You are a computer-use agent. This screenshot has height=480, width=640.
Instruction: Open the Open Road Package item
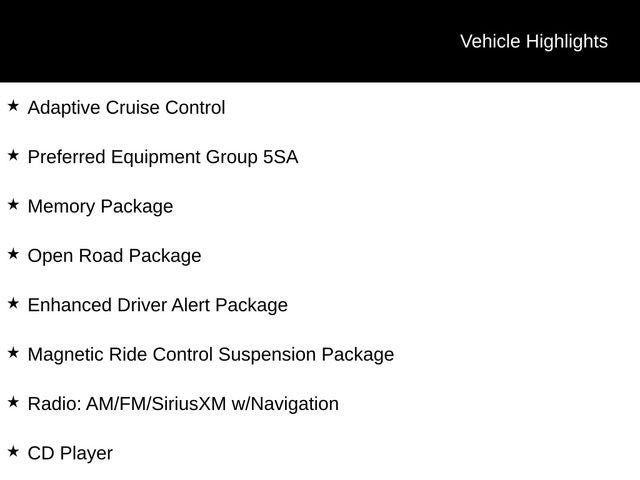114,255
